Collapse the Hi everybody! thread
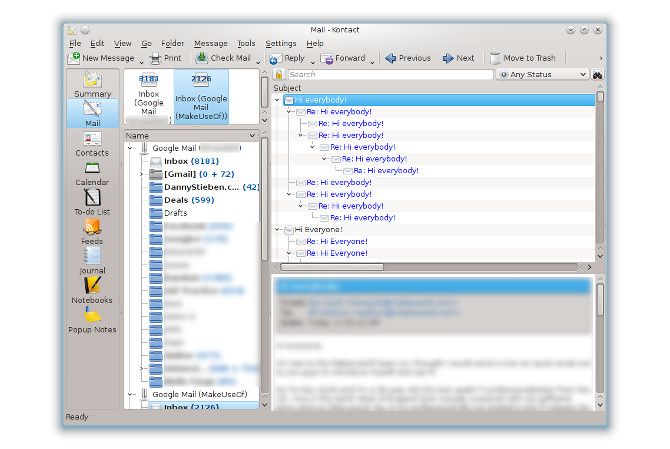Screen dimensions: 670x449 (x=277, y=100)
